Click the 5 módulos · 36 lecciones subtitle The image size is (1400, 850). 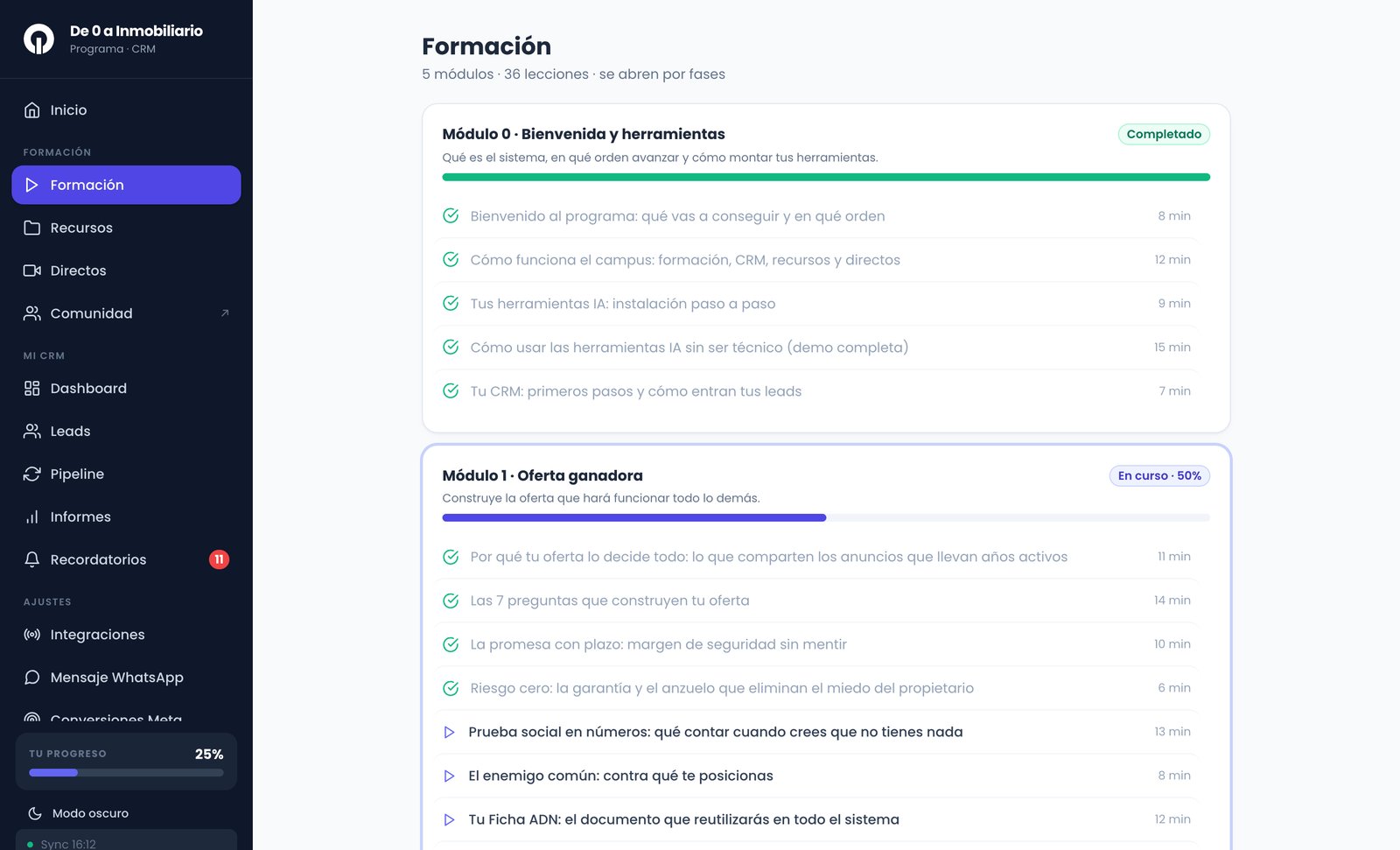[x=573, y=74]
